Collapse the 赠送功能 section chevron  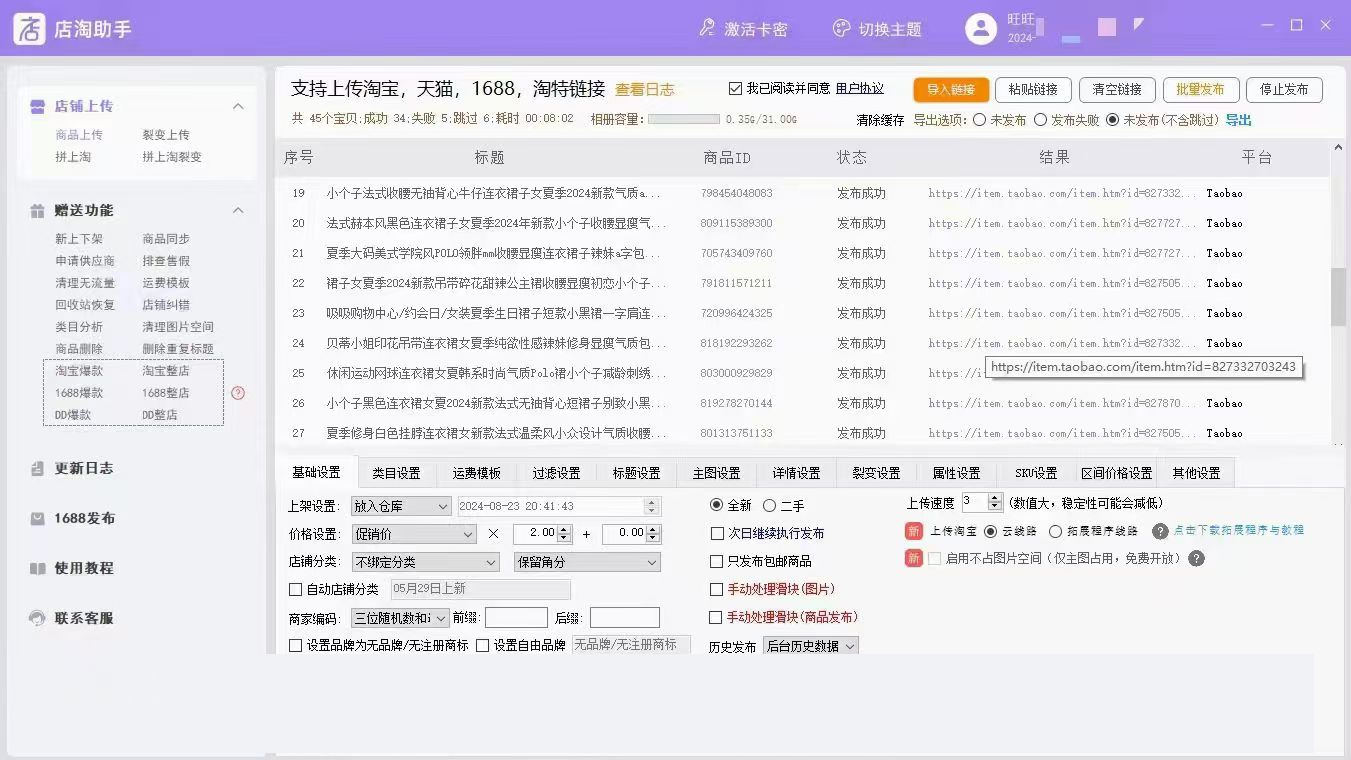tap(238, 210)
